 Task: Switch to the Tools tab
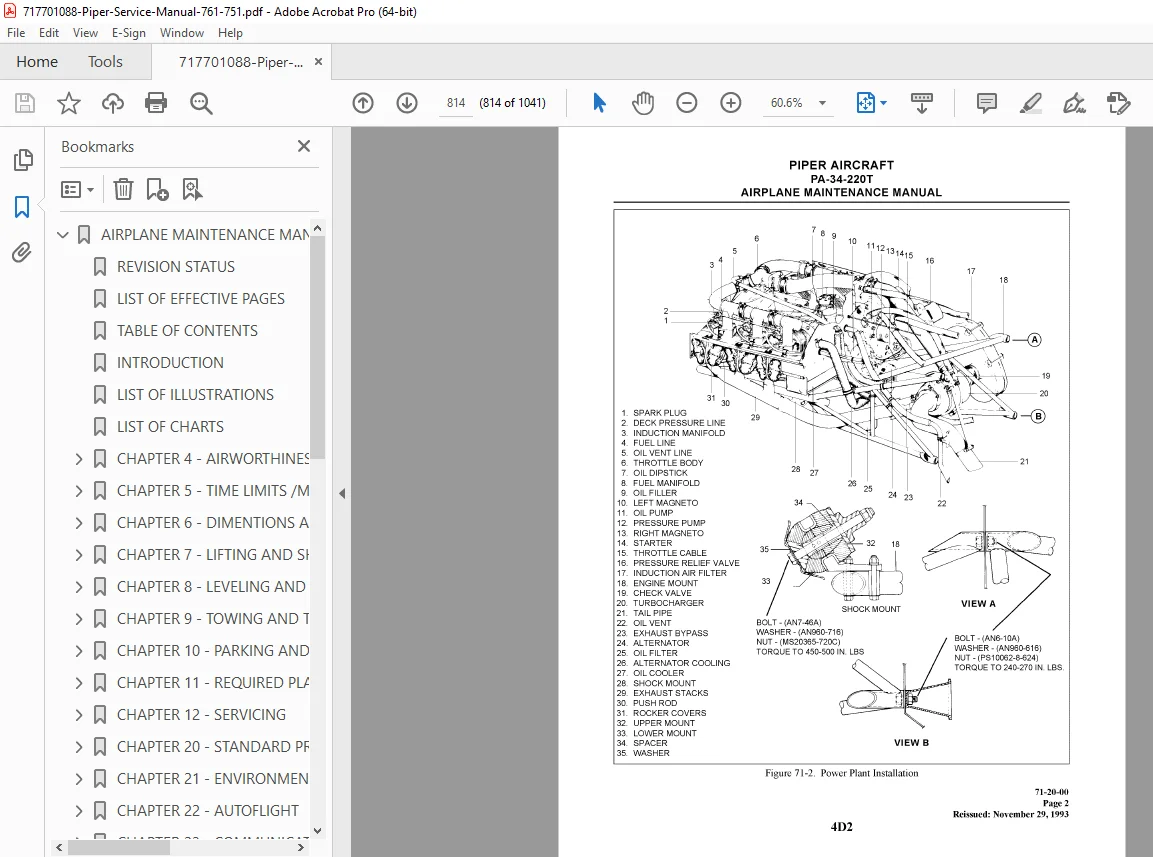[105, 62]
